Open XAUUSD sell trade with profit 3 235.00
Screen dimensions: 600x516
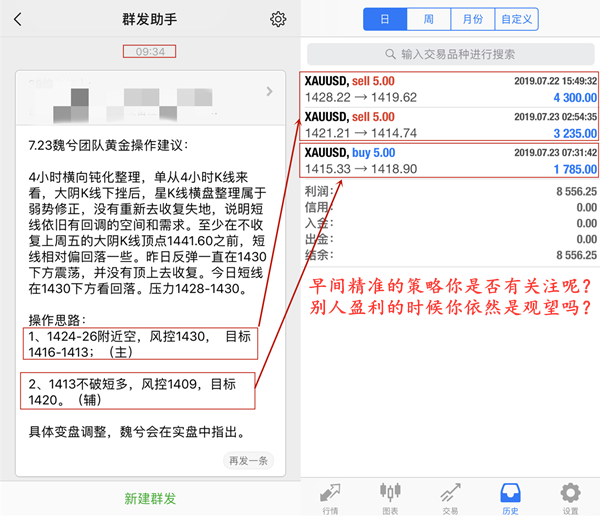tap(450, 125)
